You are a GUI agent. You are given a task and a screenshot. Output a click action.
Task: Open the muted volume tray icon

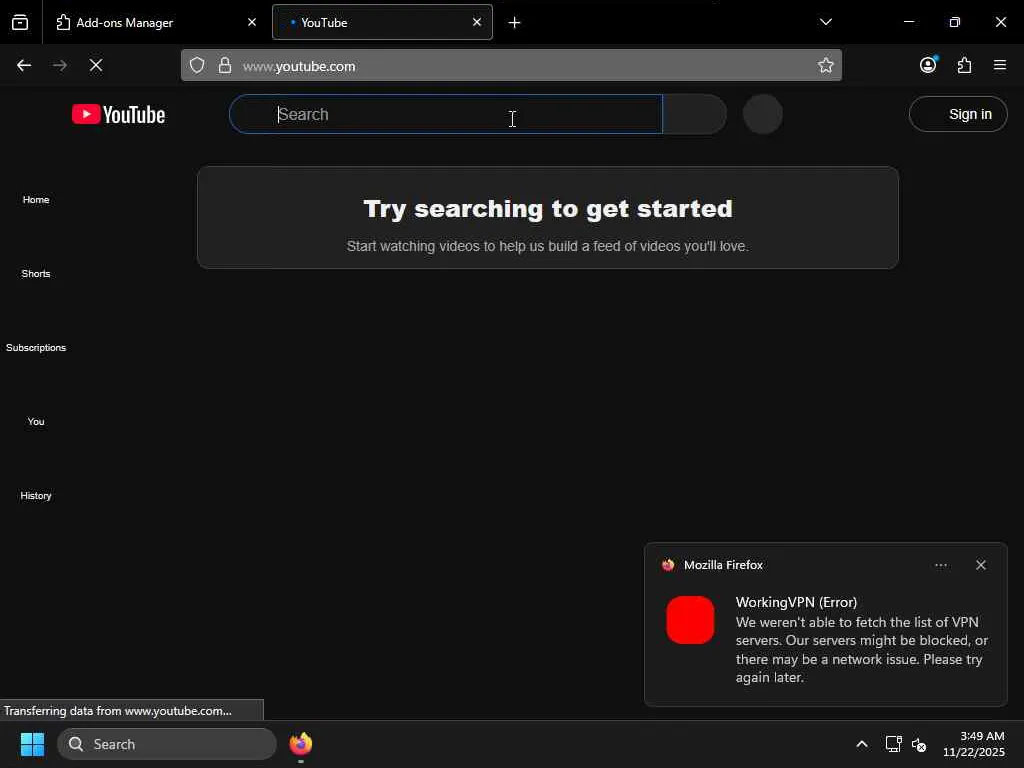pos(919,744)
